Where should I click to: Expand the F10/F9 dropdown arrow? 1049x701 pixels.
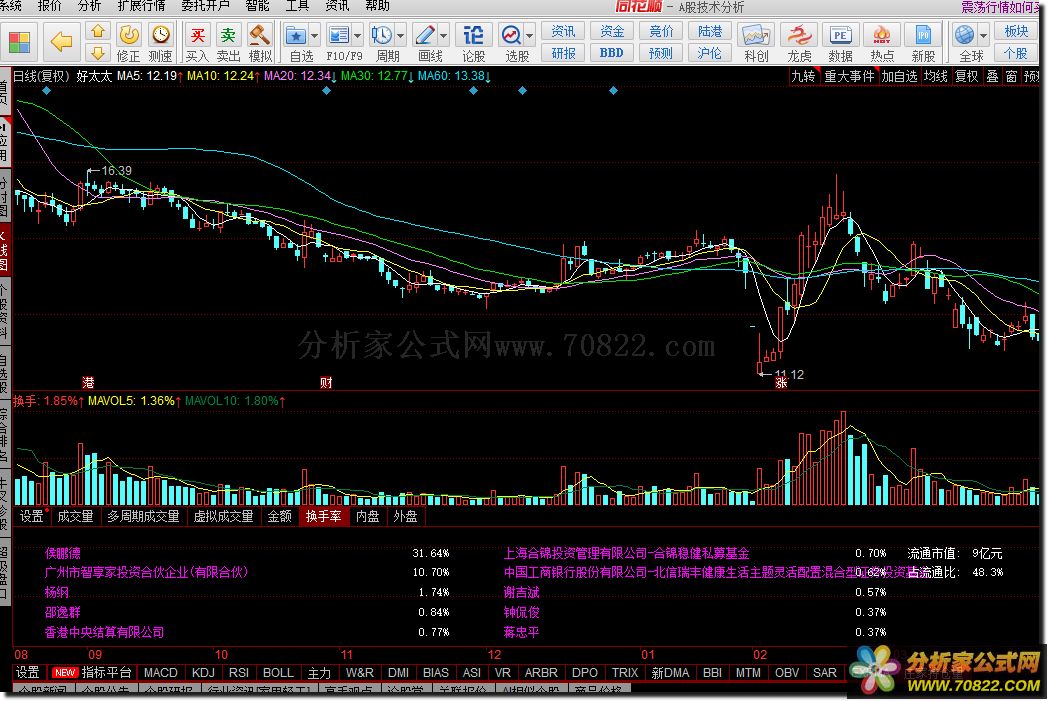coord(358,35)
